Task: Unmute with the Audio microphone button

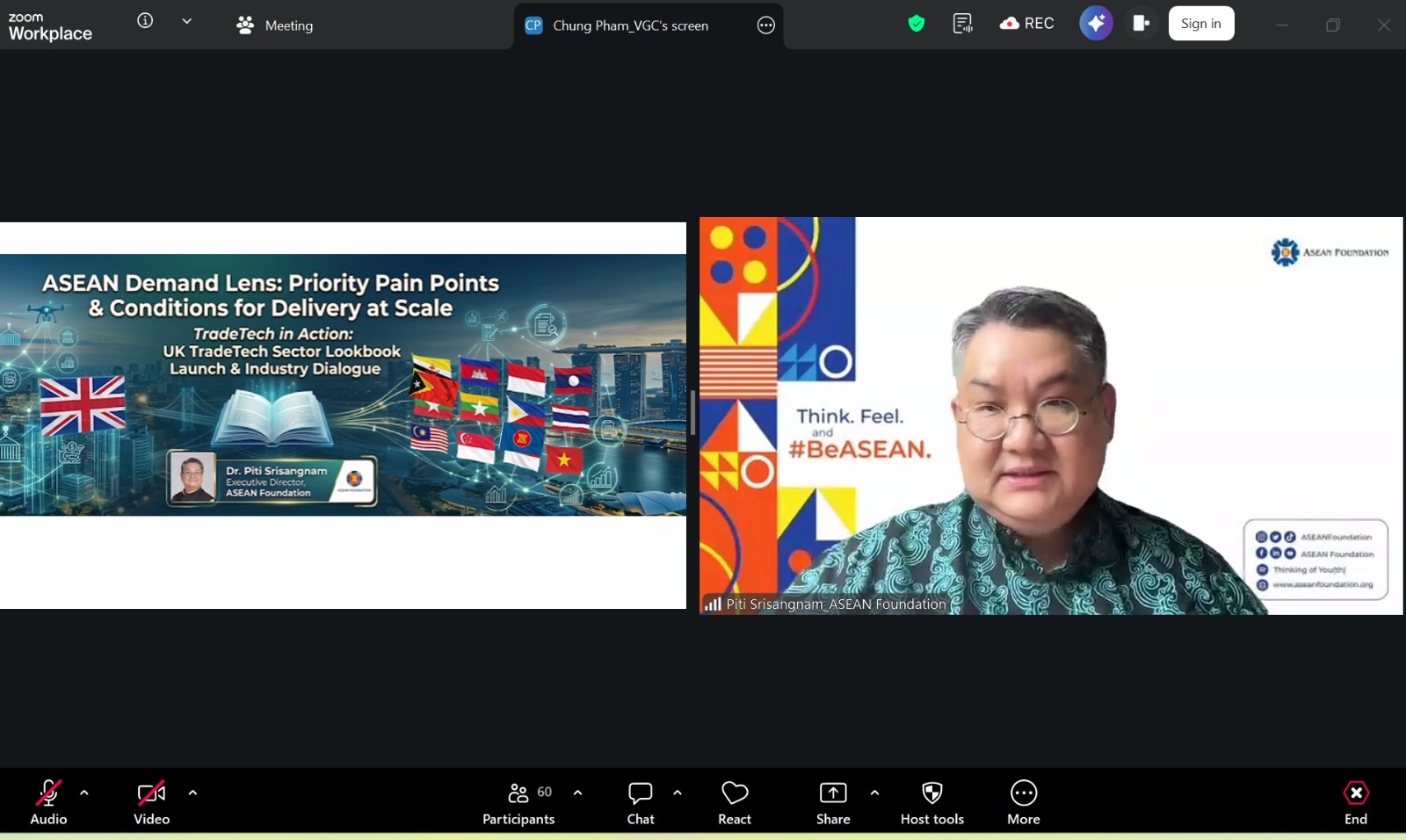Action: coord(48,803)
